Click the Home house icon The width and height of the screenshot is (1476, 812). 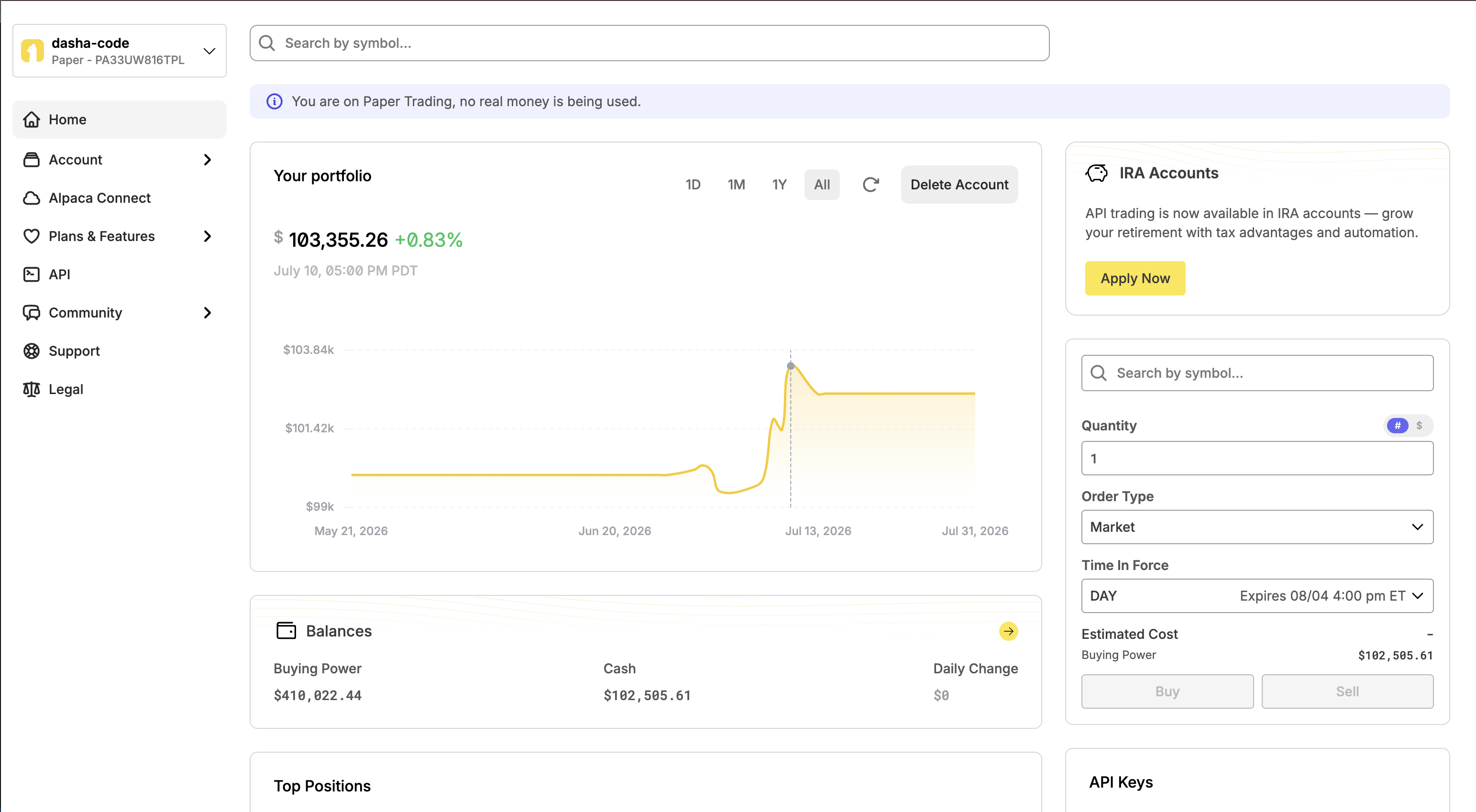point(32,119)
